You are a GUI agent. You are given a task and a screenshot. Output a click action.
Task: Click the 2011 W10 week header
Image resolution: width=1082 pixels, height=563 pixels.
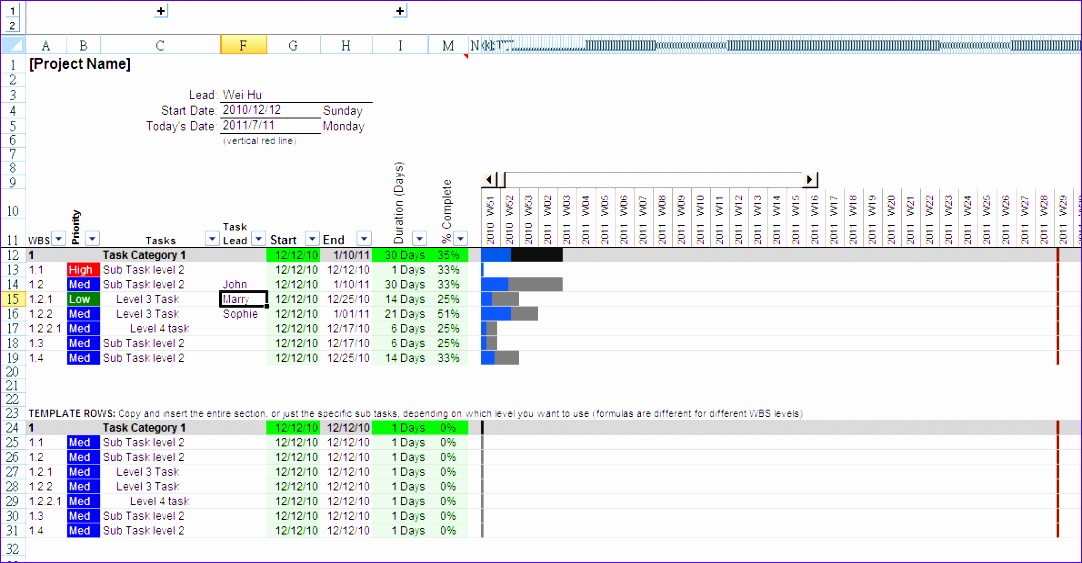pos(700,219)
